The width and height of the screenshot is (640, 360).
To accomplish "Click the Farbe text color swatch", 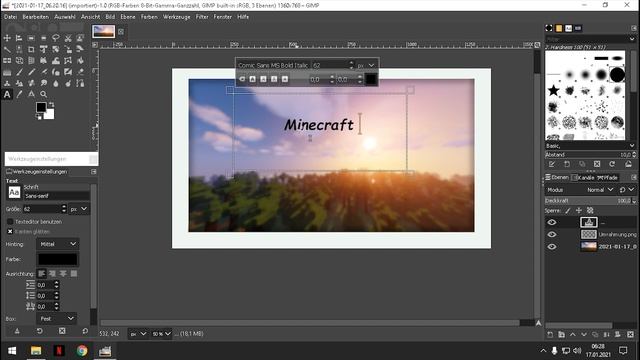I will (58, 259).
